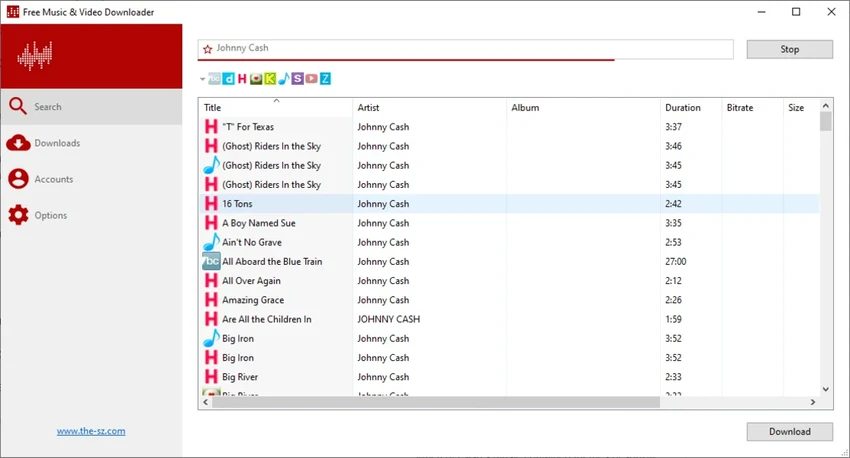Sort by the Artist column header
Screen dimensions: 850x458
pos(429,107)
